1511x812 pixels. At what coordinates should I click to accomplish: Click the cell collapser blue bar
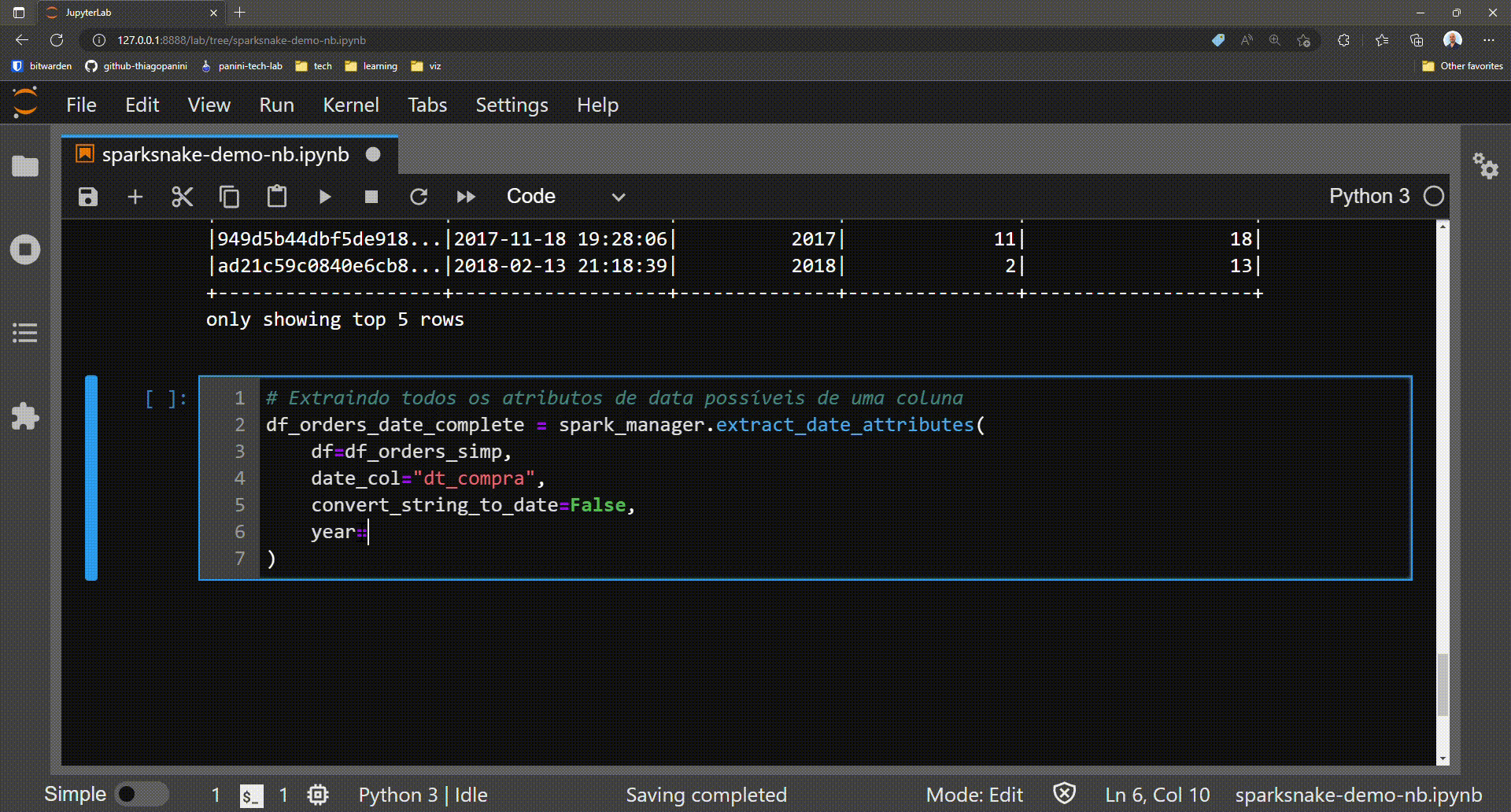coord(91,478)
